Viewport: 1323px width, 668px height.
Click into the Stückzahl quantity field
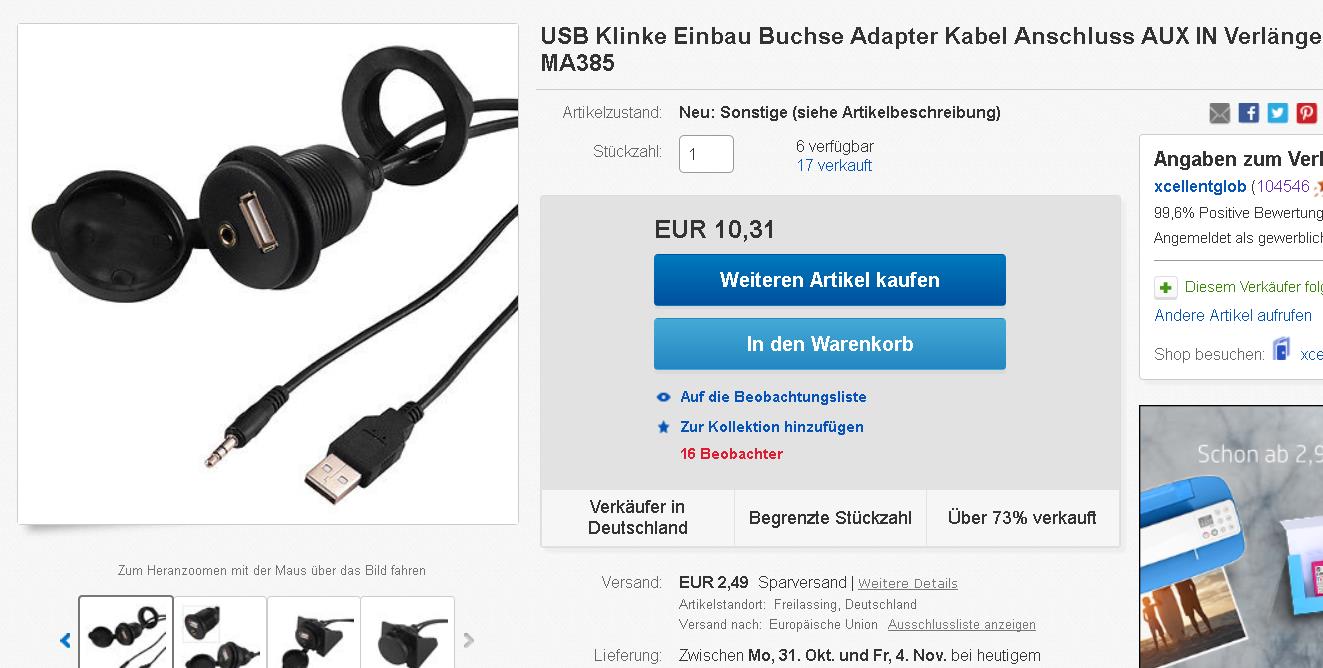706,154
